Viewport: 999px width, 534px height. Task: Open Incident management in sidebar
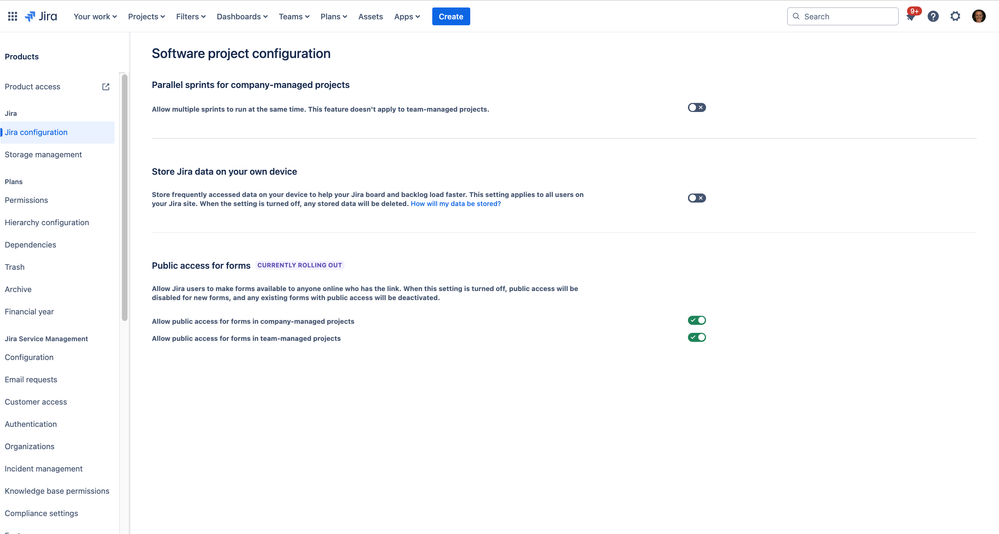(43, 469)
